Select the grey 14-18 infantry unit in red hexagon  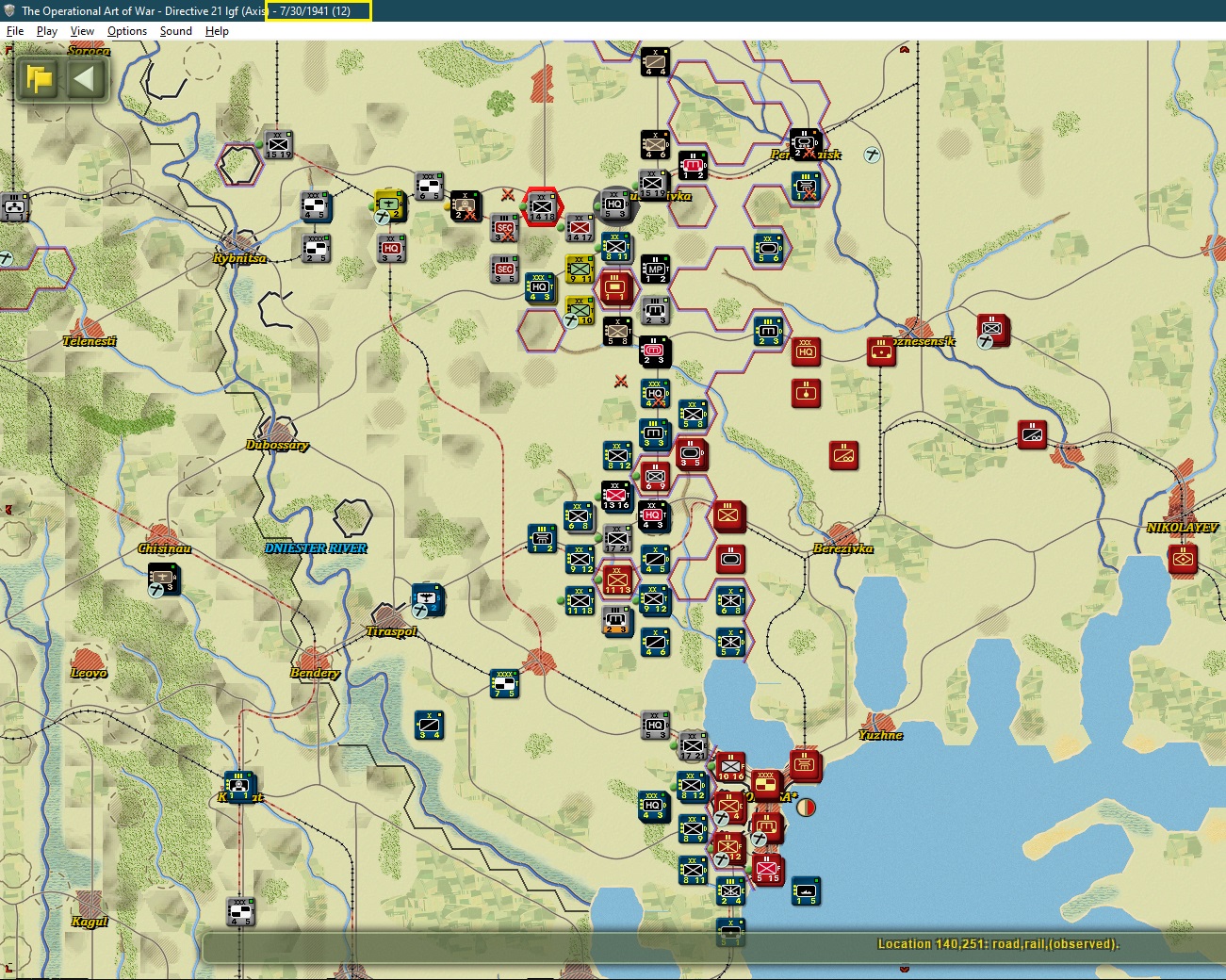click(x=542, y=207)
